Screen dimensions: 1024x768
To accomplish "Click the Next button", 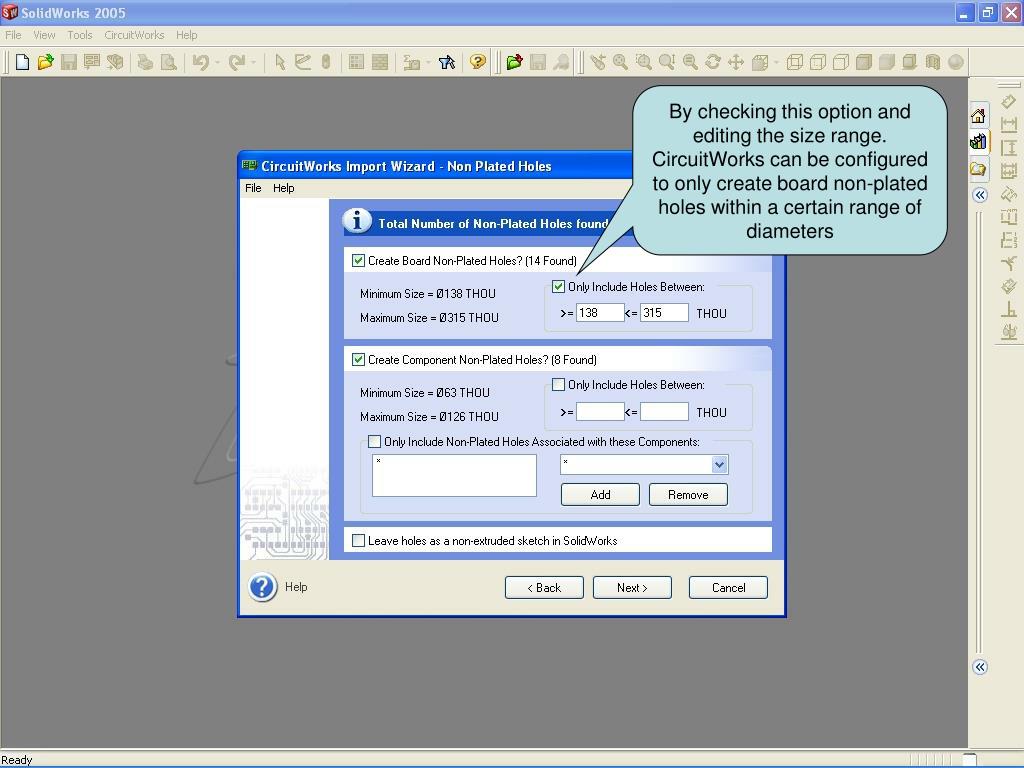I will coord(632,588).
